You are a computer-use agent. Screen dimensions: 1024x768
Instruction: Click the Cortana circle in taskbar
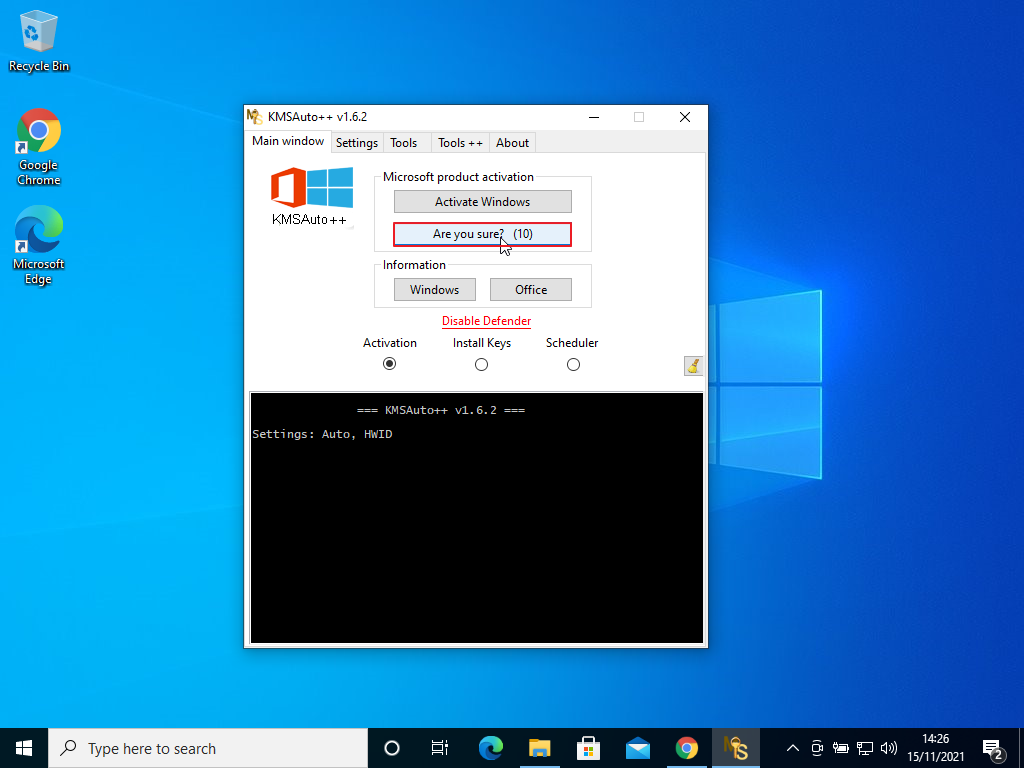[x=392, y=748]
